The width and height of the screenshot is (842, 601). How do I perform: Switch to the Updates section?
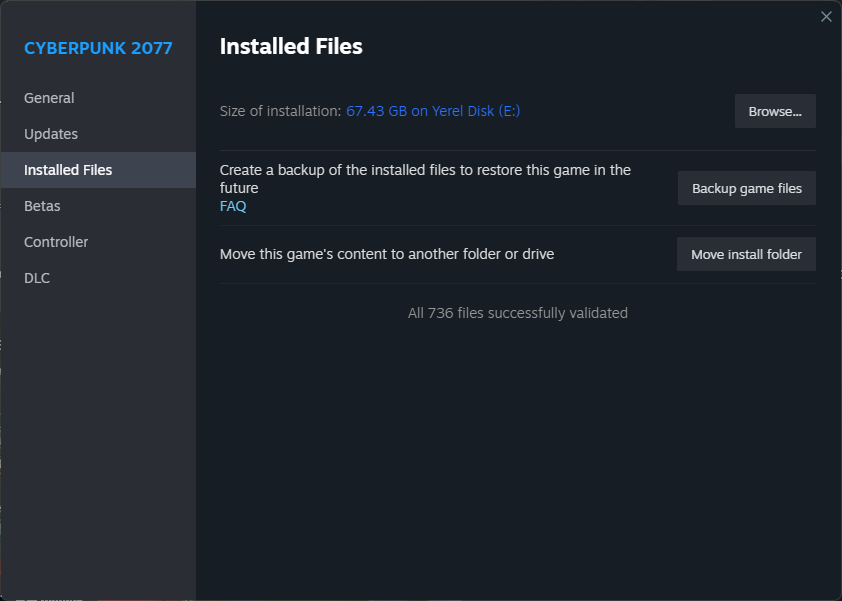point(51,134)
